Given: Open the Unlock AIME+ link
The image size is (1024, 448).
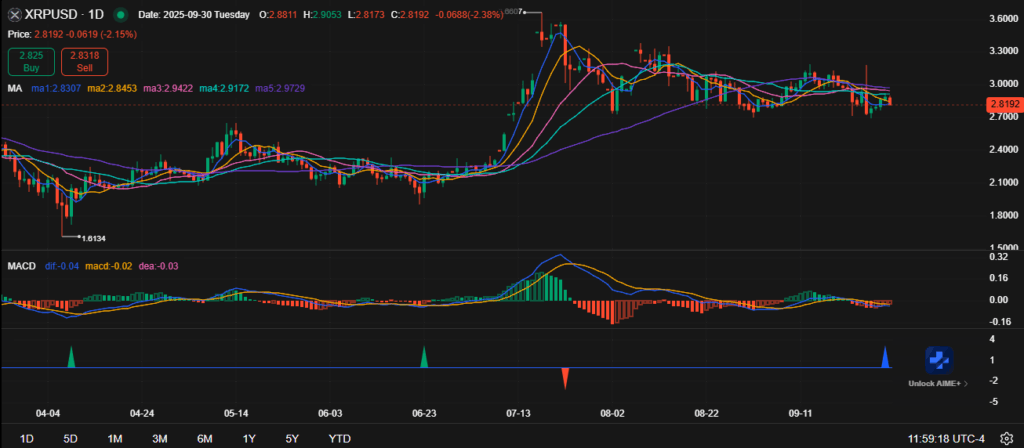Looking at the screenshot, I should (935, 383).
